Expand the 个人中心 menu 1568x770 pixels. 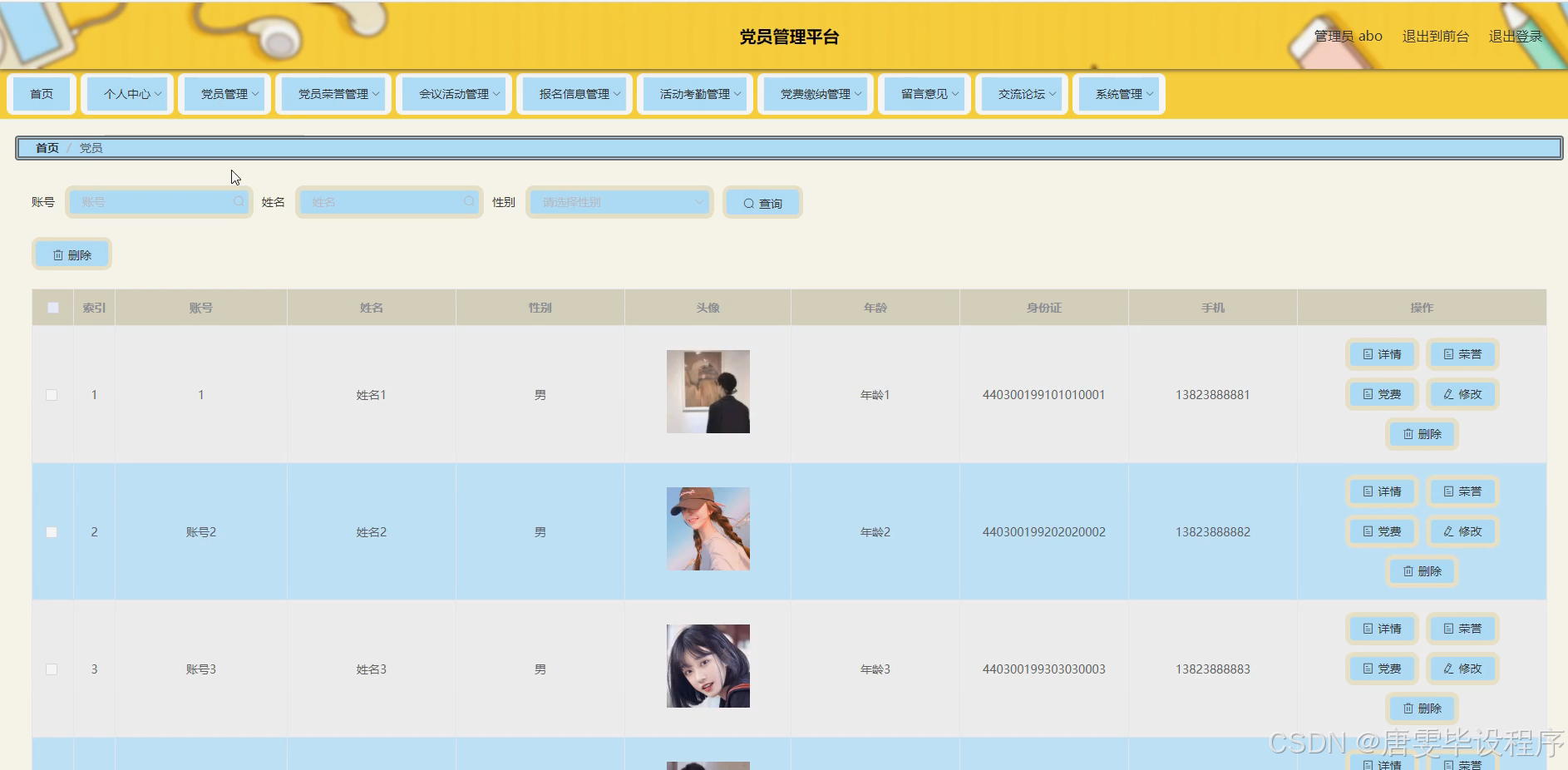click(127, 94)
